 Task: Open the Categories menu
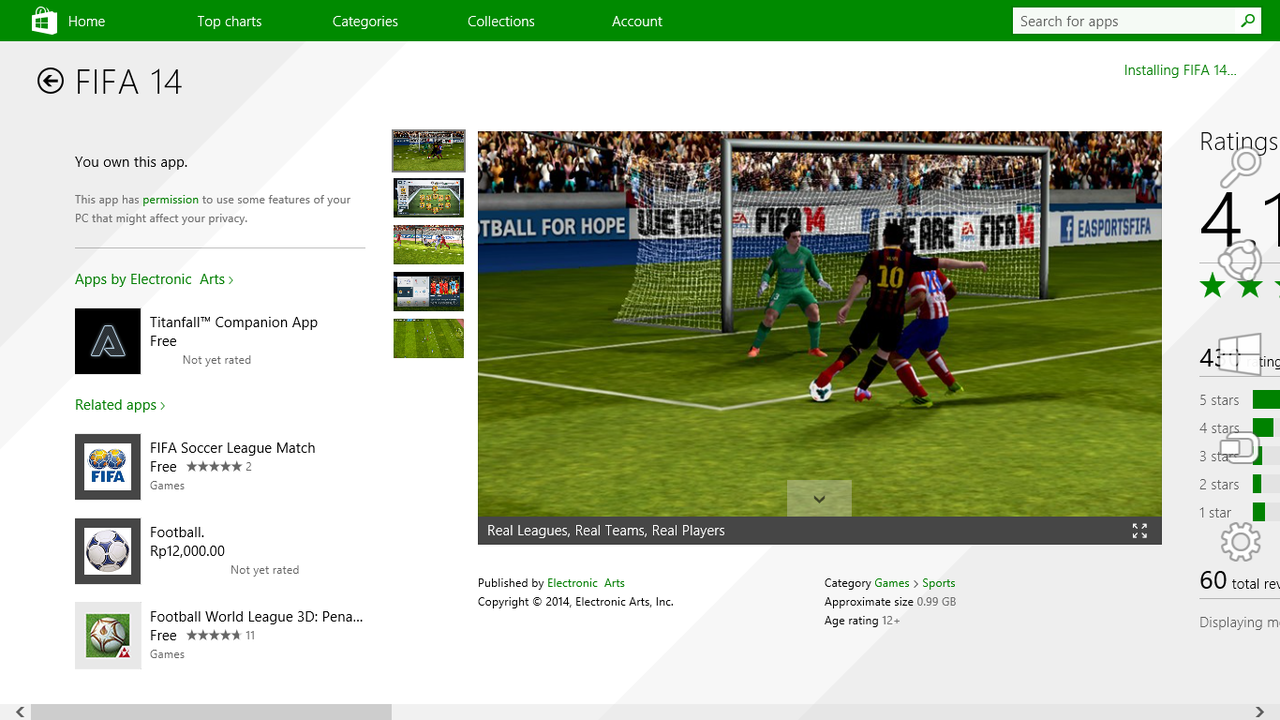365,21
